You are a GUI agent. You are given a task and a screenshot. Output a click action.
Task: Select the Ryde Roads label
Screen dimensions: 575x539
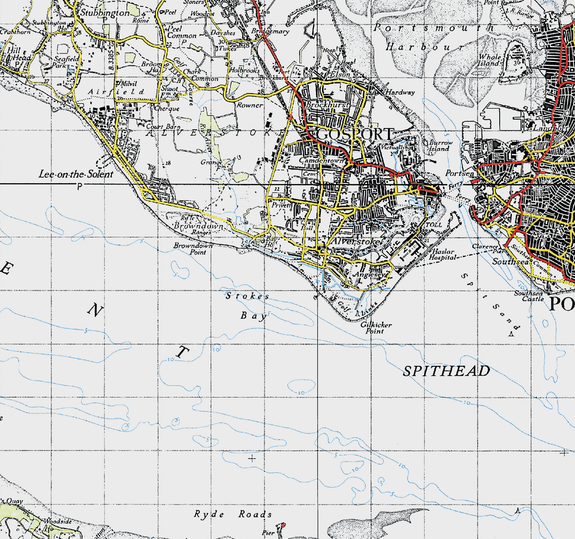pos(233,514)
